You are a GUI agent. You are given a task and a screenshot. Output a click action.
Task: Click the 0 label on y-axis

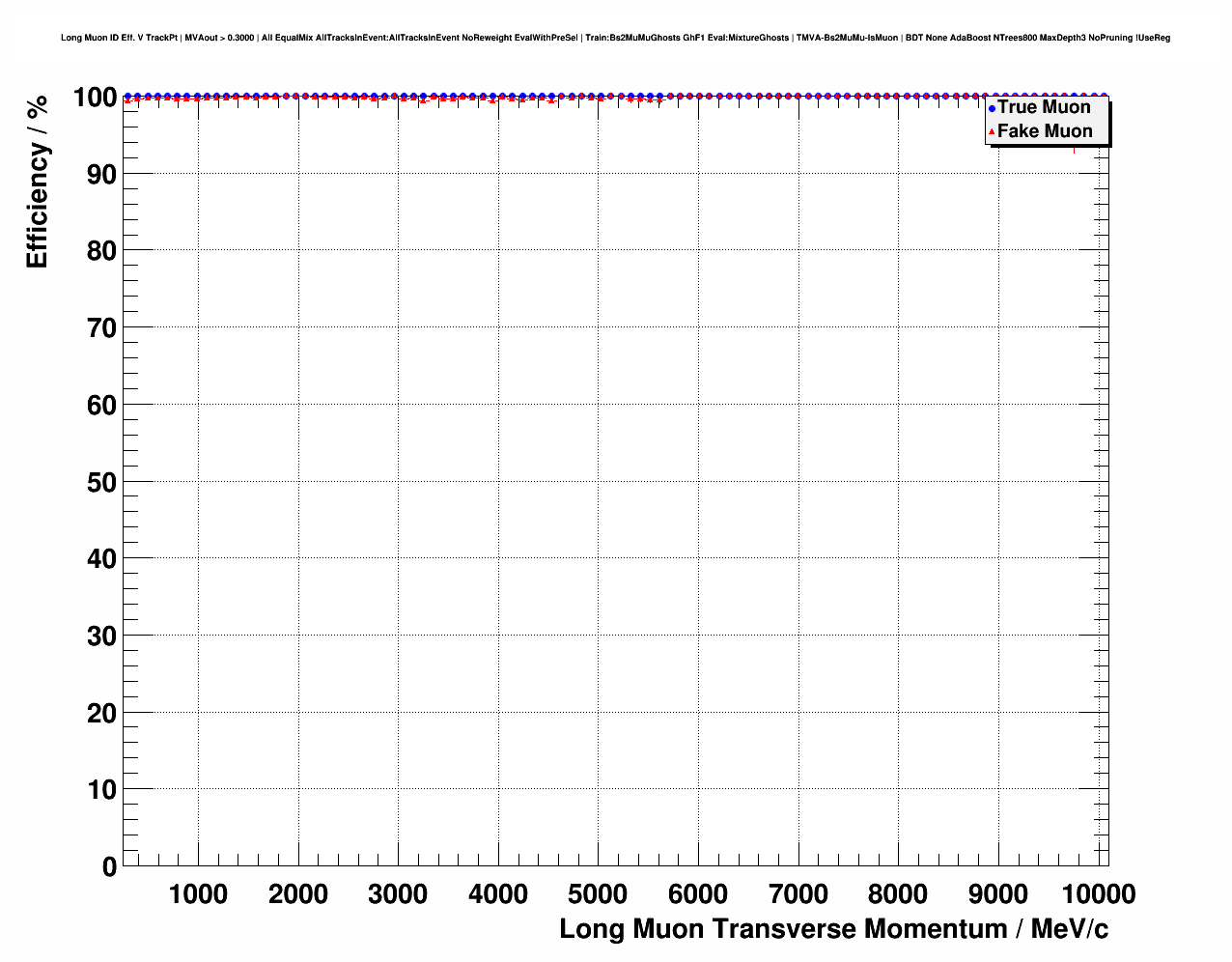pyautogui.click(x=108, y=866)
